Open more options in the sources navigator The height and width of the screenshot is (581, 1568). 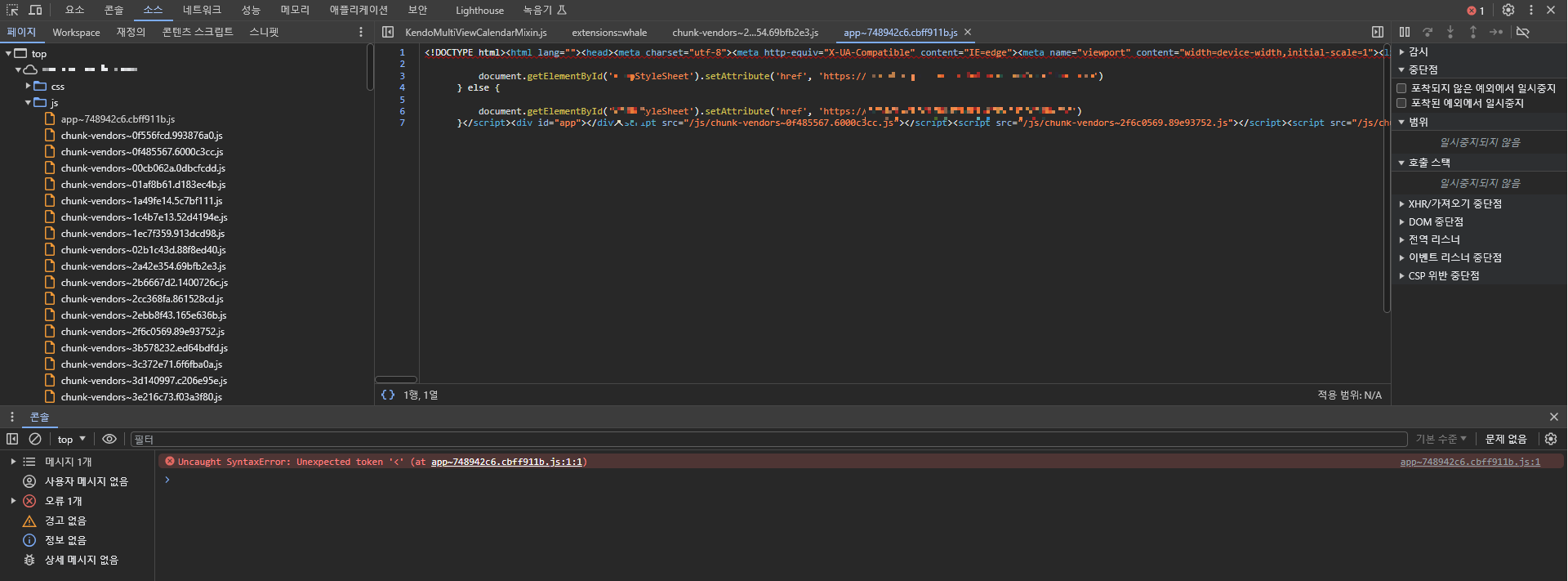coord(361,32)
